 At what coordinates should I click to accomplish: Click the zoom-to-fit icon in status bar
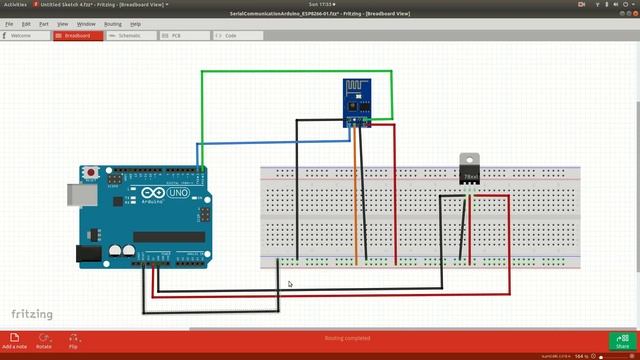pyautogui.click(x=593, y=356)
